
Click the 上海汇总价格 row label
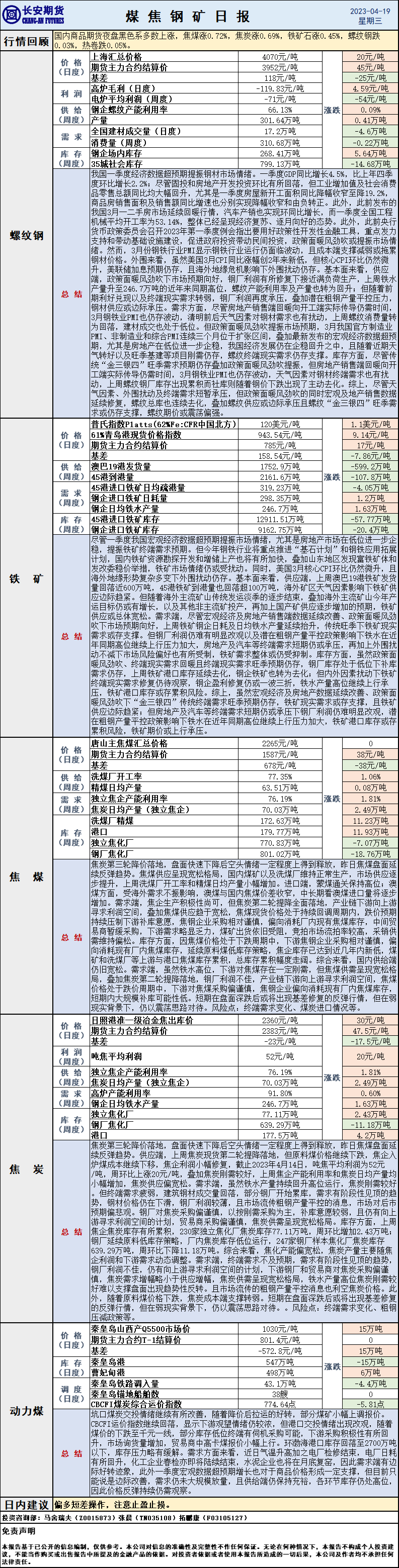coord(116,57)
